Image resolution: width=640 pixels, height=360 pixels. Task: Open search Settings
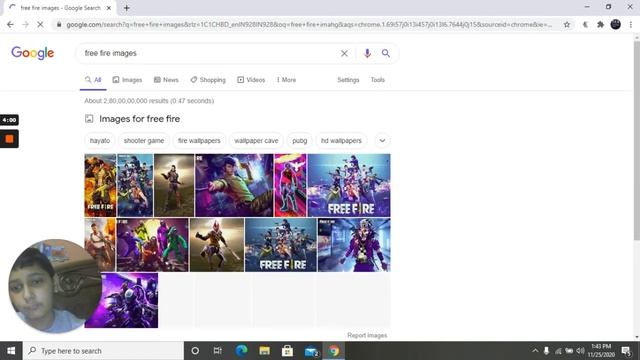(348, 80)
